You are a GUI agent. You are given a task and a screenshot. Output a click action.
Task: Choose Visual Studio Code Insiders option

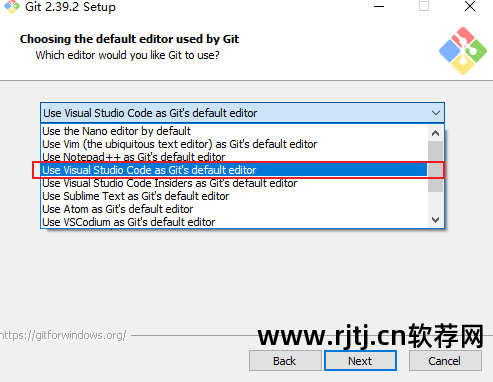234,183
